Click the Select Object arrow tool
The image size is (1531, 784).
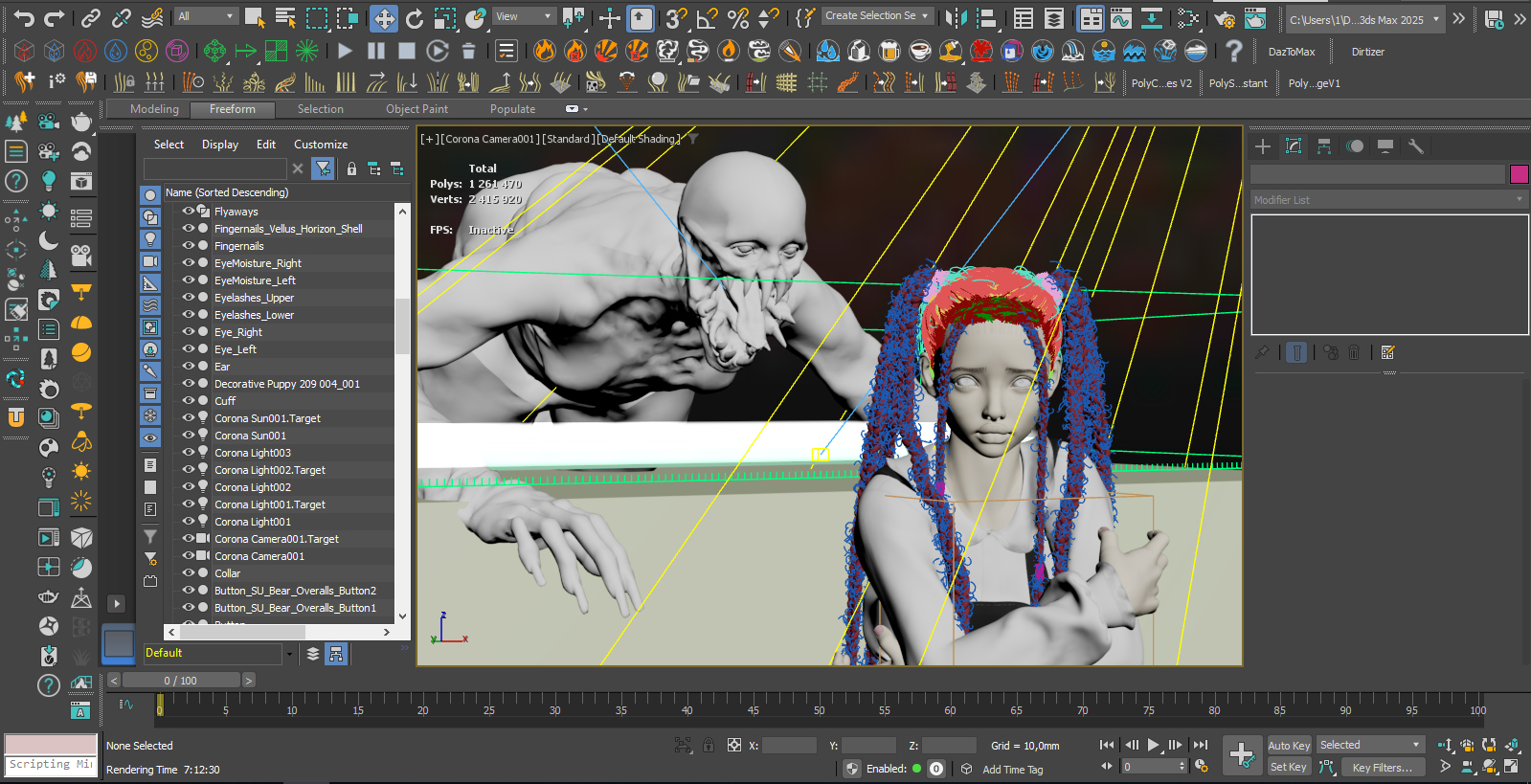tap(255, 17)
